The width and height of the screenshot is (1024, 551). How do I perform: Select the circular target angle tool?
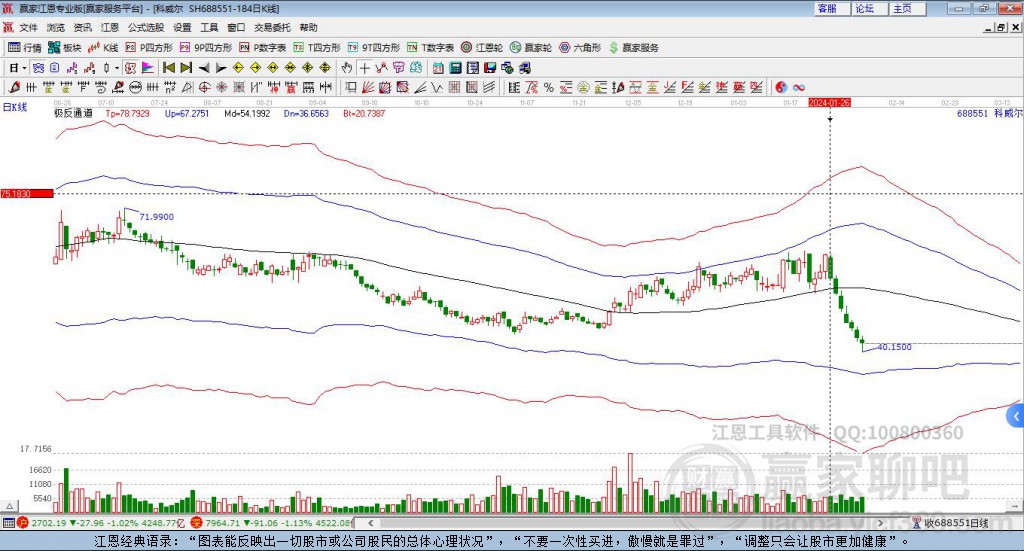[x=204, y=87]
